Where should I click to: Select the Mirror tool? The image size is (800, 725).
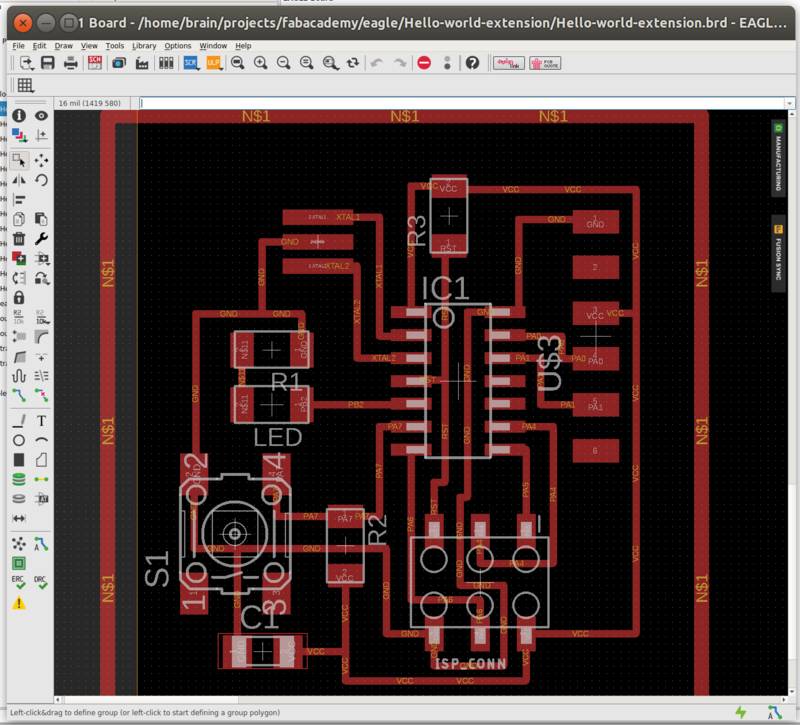tap(18, 181)
